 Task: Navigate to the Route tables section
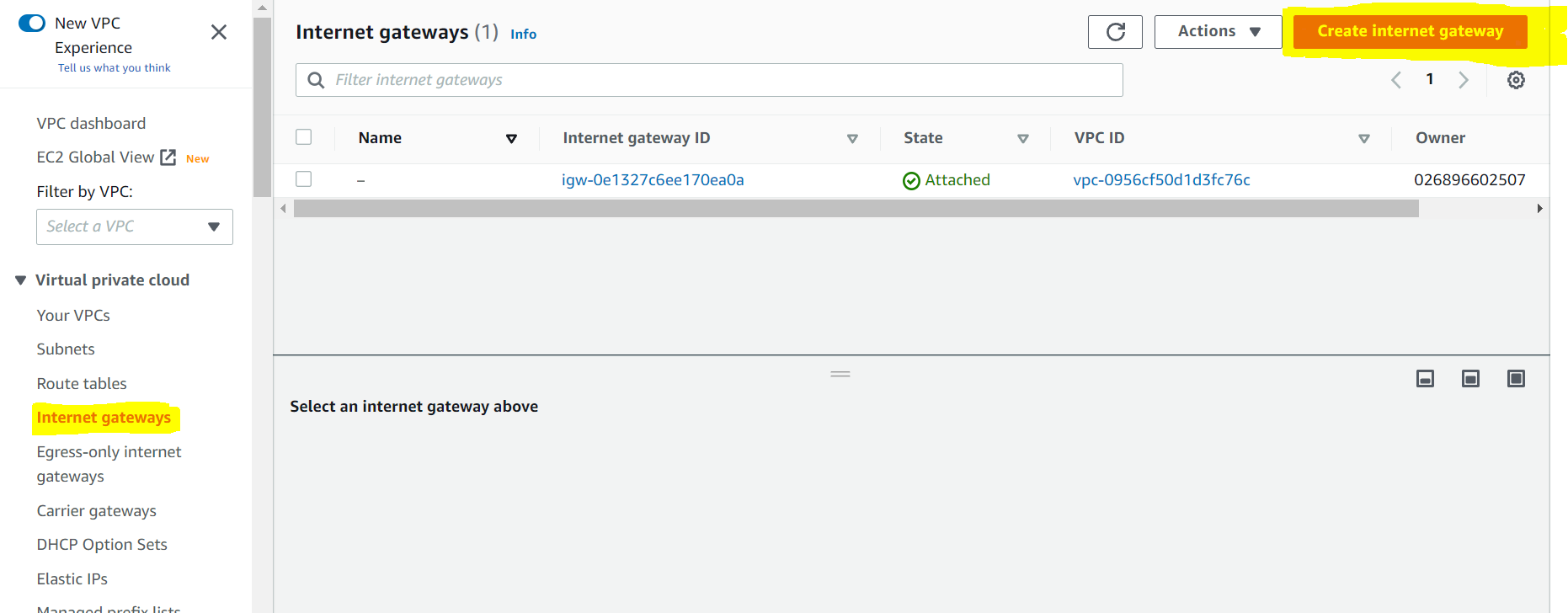[x=81, y=383]
